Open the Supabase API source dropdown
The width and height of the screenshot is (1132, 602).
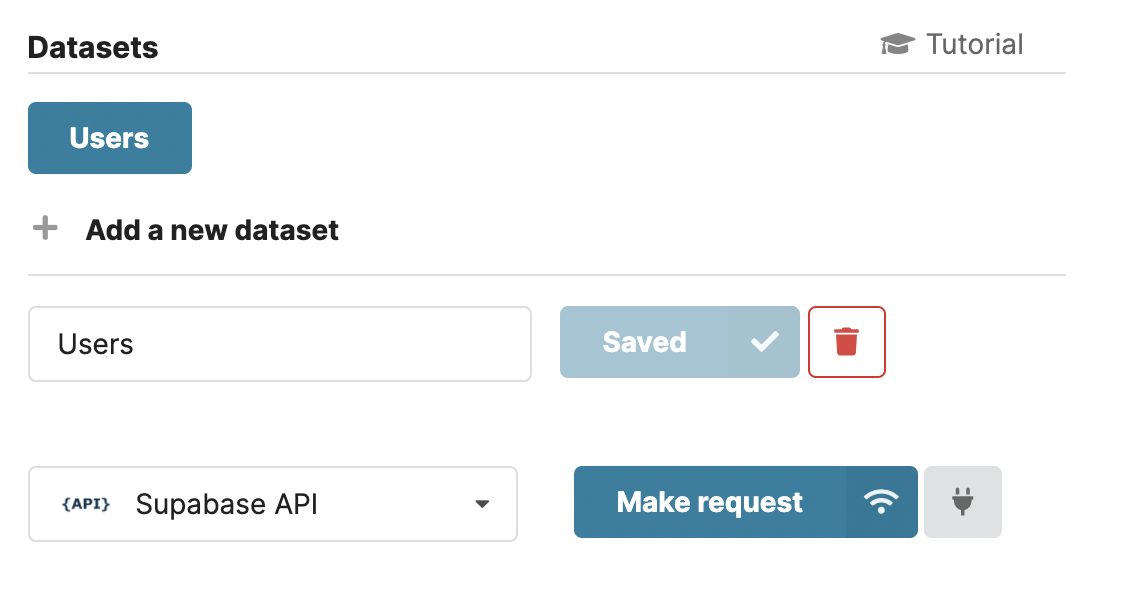[x=273, y=504]
